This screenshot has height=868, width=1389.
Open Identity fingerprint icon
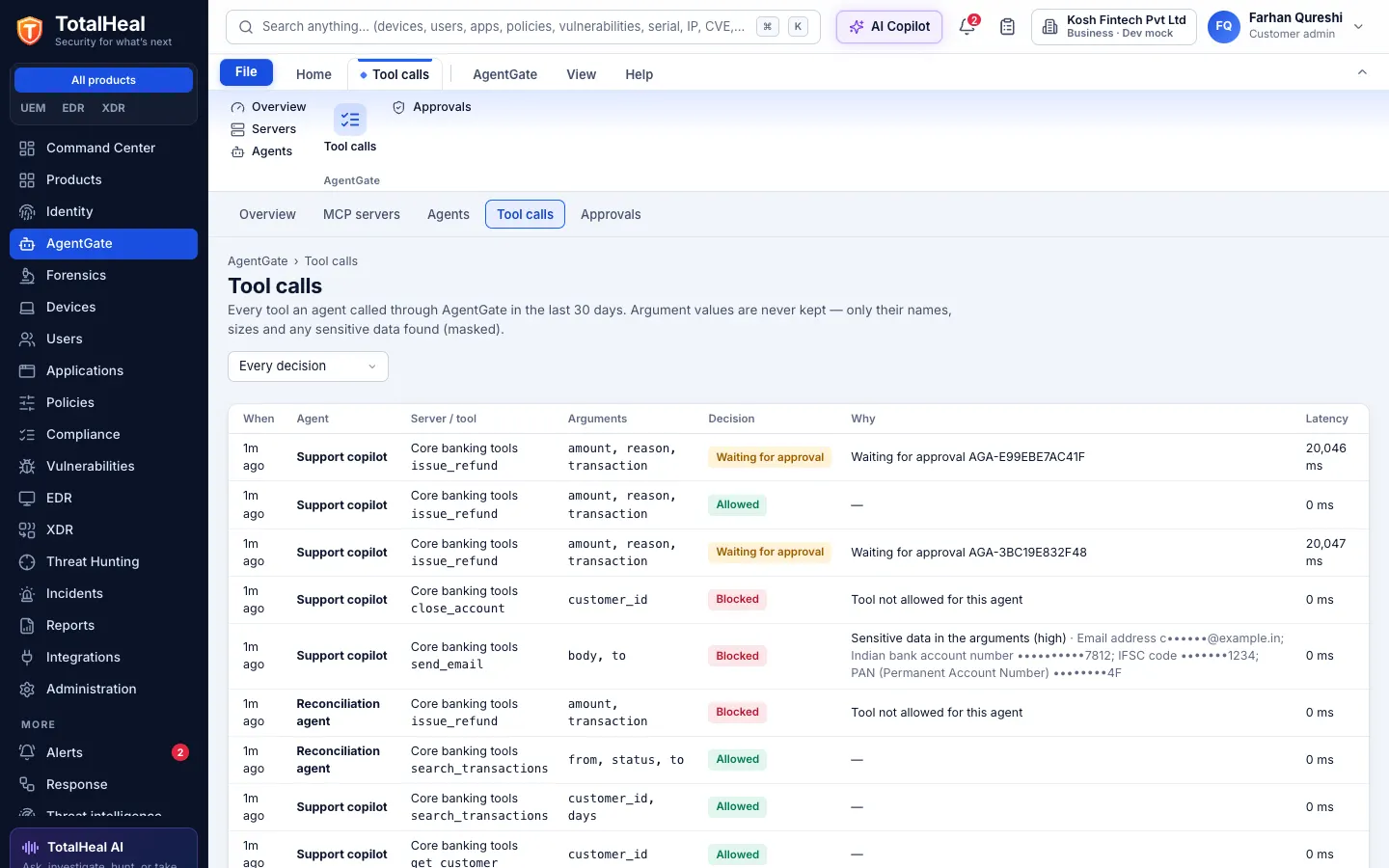[27, 211]
